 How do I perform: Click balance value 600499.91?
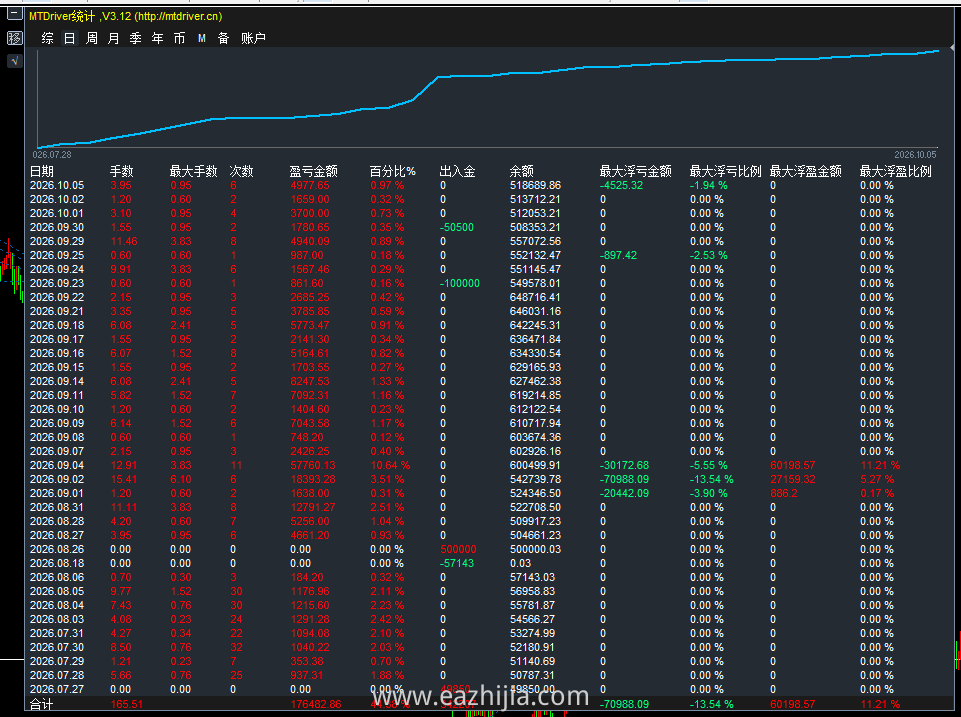point(536,466)
